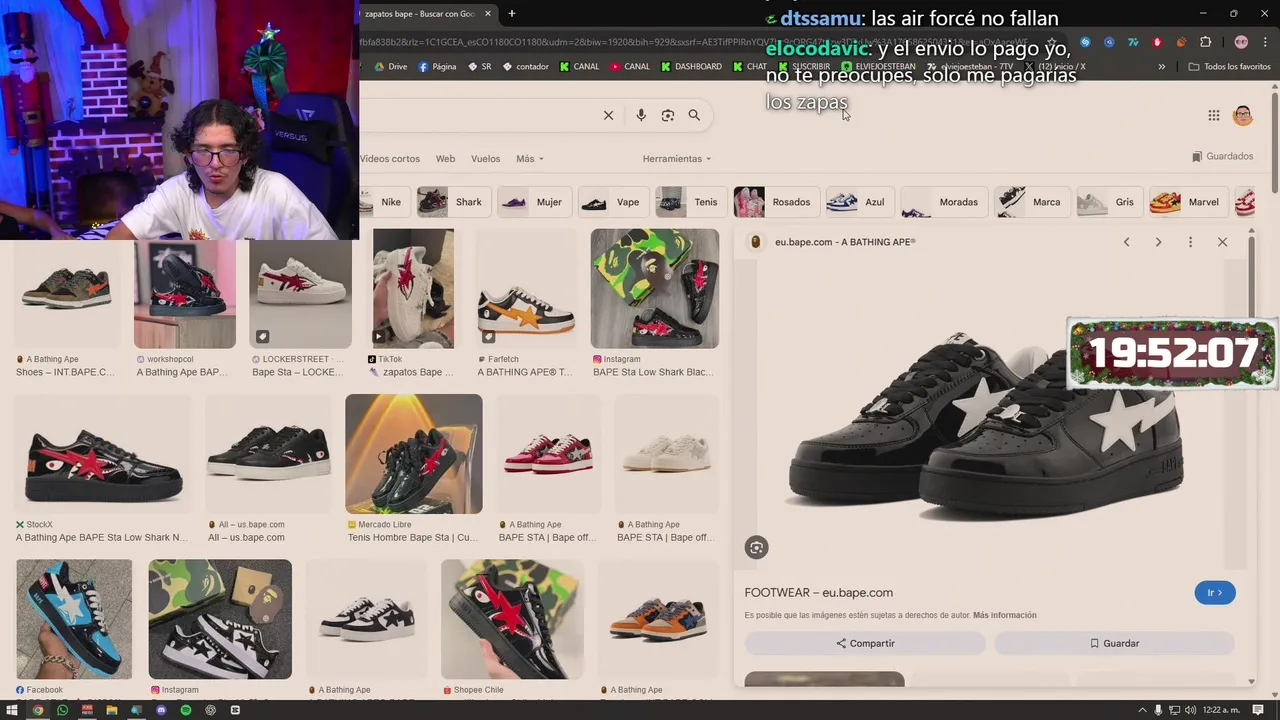This screenshot has height=720, width=1280.
Task: Filter images by the Marca chip
Action: [x=1031, y=202]
